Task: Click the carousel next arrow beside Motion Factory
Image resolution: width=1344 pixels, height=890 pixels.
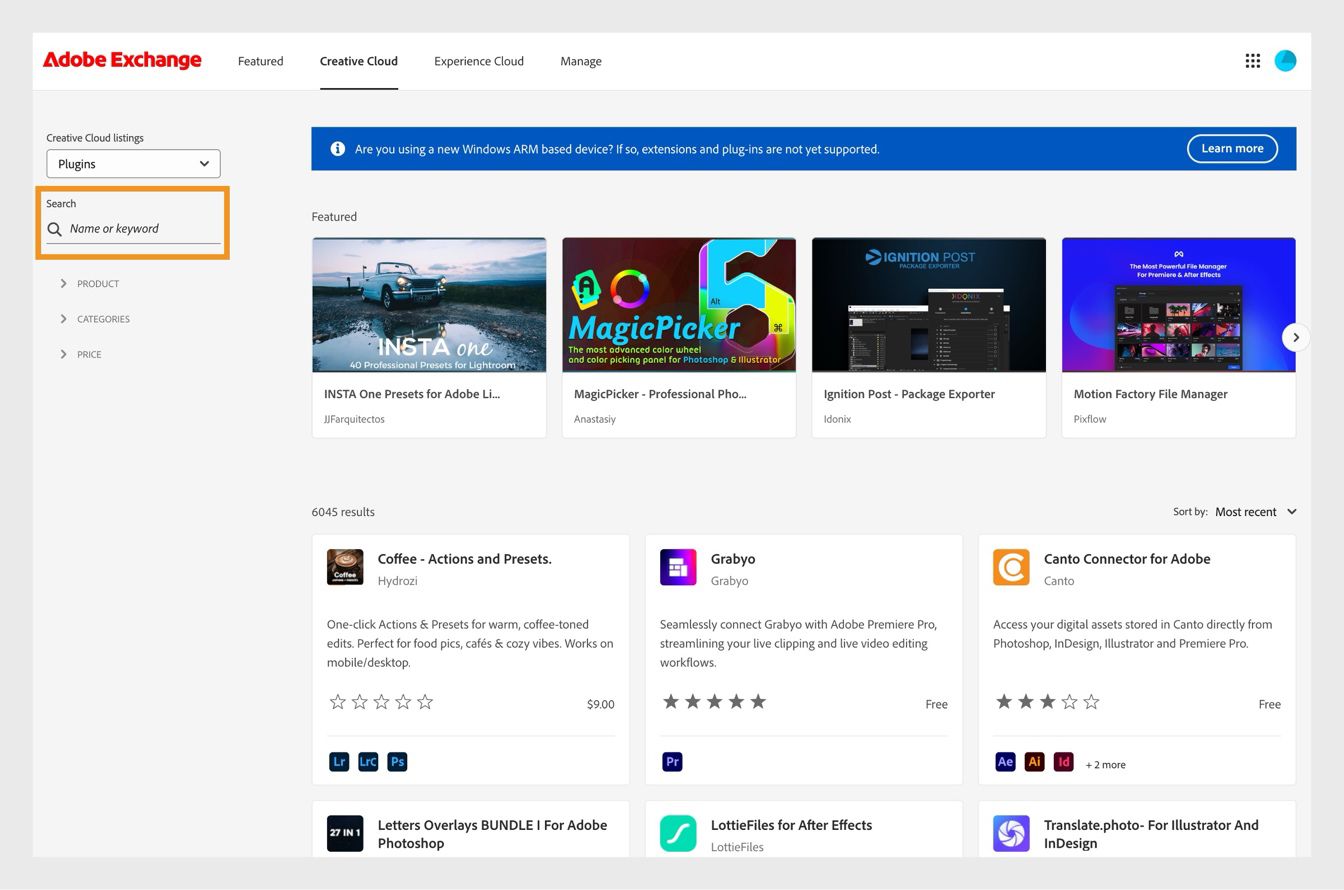Action: click(1295, 337)
